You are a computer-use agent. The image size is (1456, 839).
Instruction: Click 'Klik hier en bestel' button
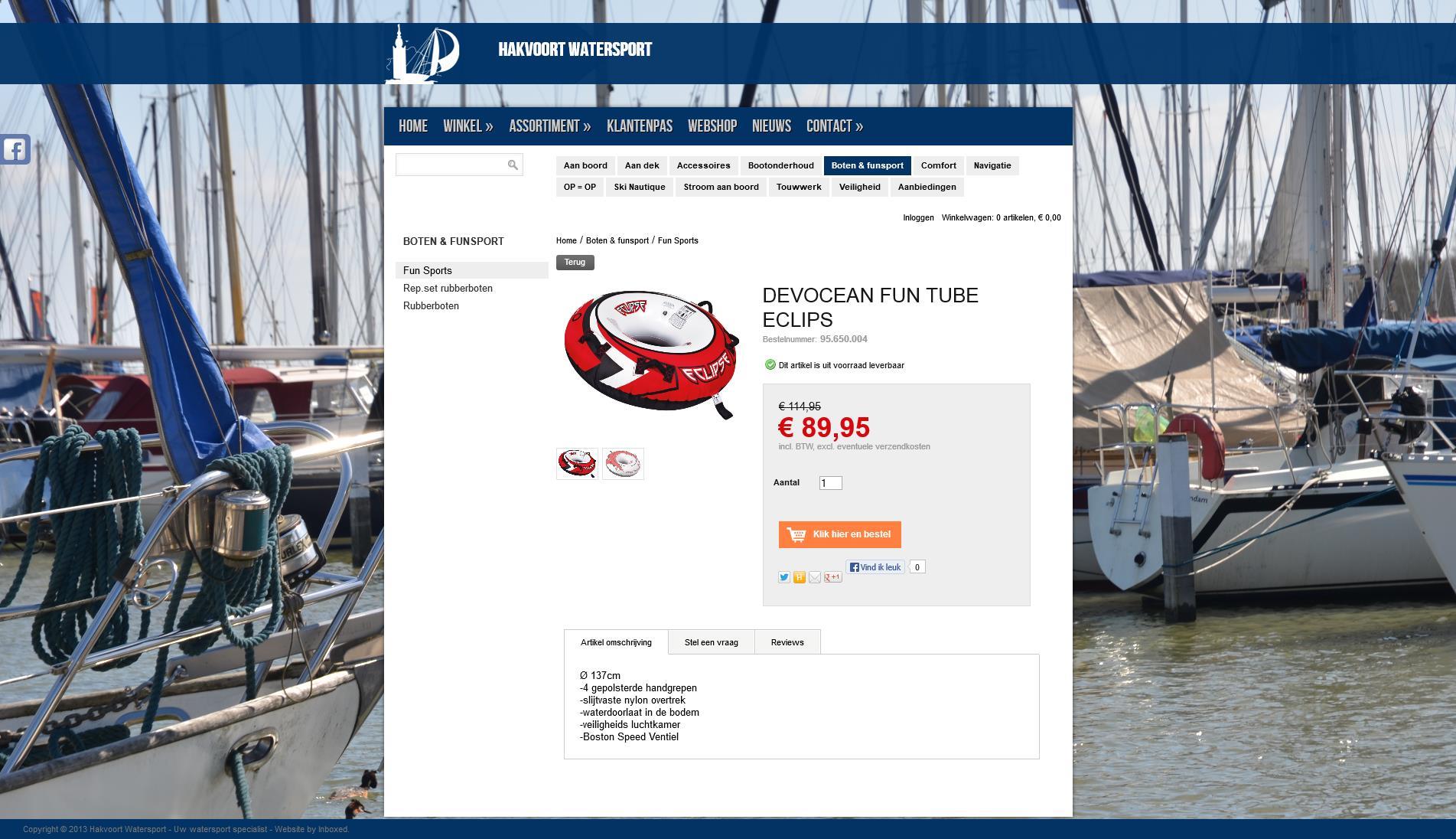[840, 534]
